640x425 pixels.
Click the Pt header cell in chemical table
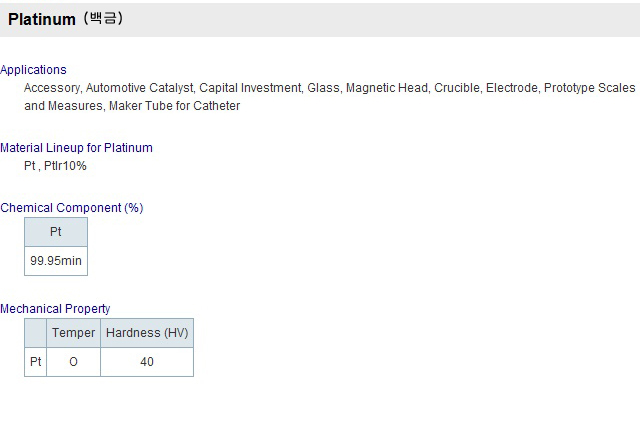coord(56,232)
